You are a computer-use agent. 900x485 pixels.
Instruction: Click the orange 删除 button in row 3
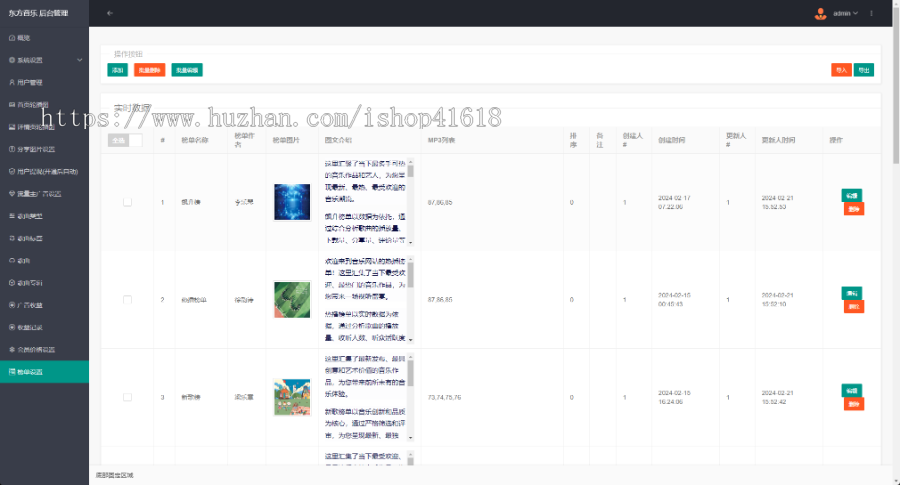click(854, 404)
